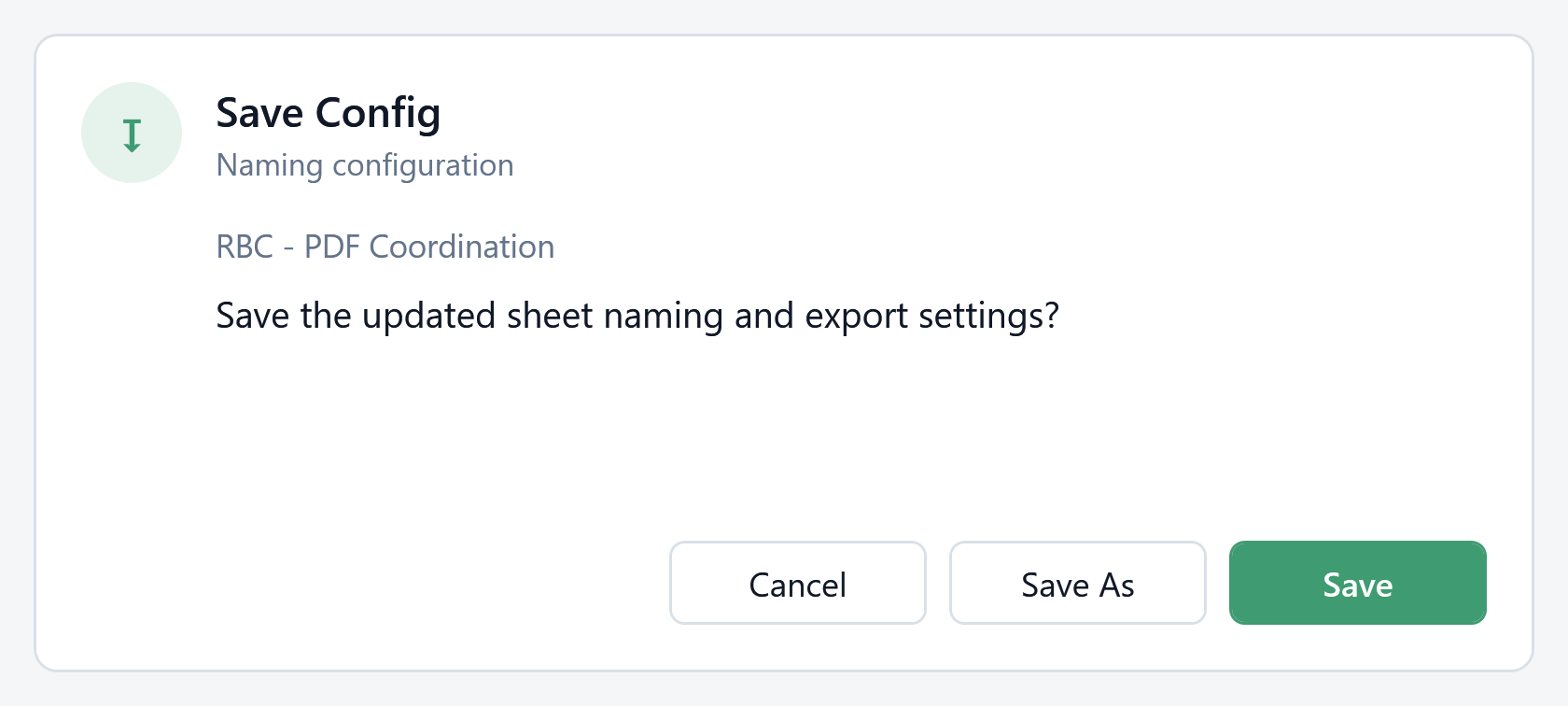Click the white Cancel button
Image resolution: width=1568 pixels, height=706 pixels.
coord(797,583)
